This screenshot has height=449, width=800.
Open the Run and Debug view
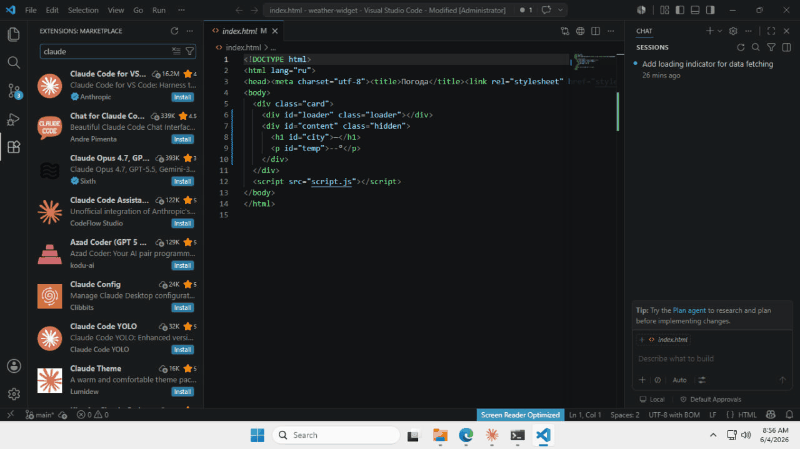(14, 119)
